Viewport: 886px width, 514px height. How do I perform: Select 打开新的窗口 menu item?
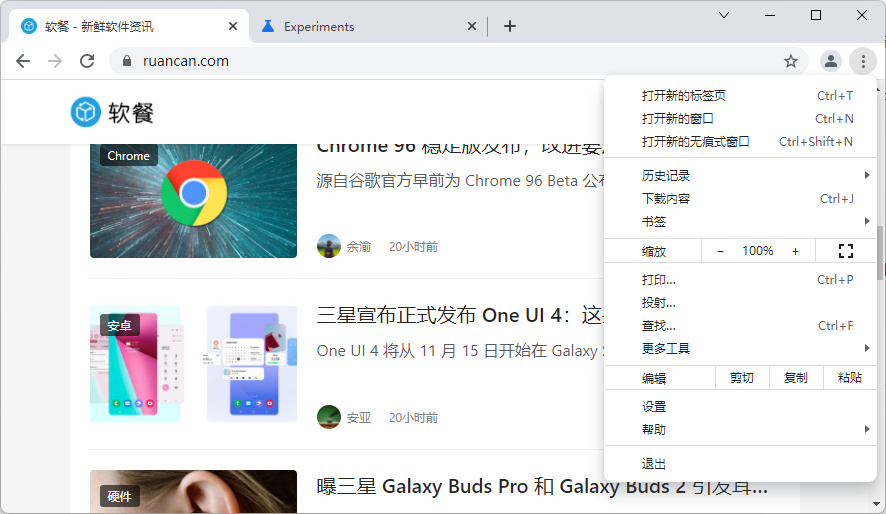740,119
